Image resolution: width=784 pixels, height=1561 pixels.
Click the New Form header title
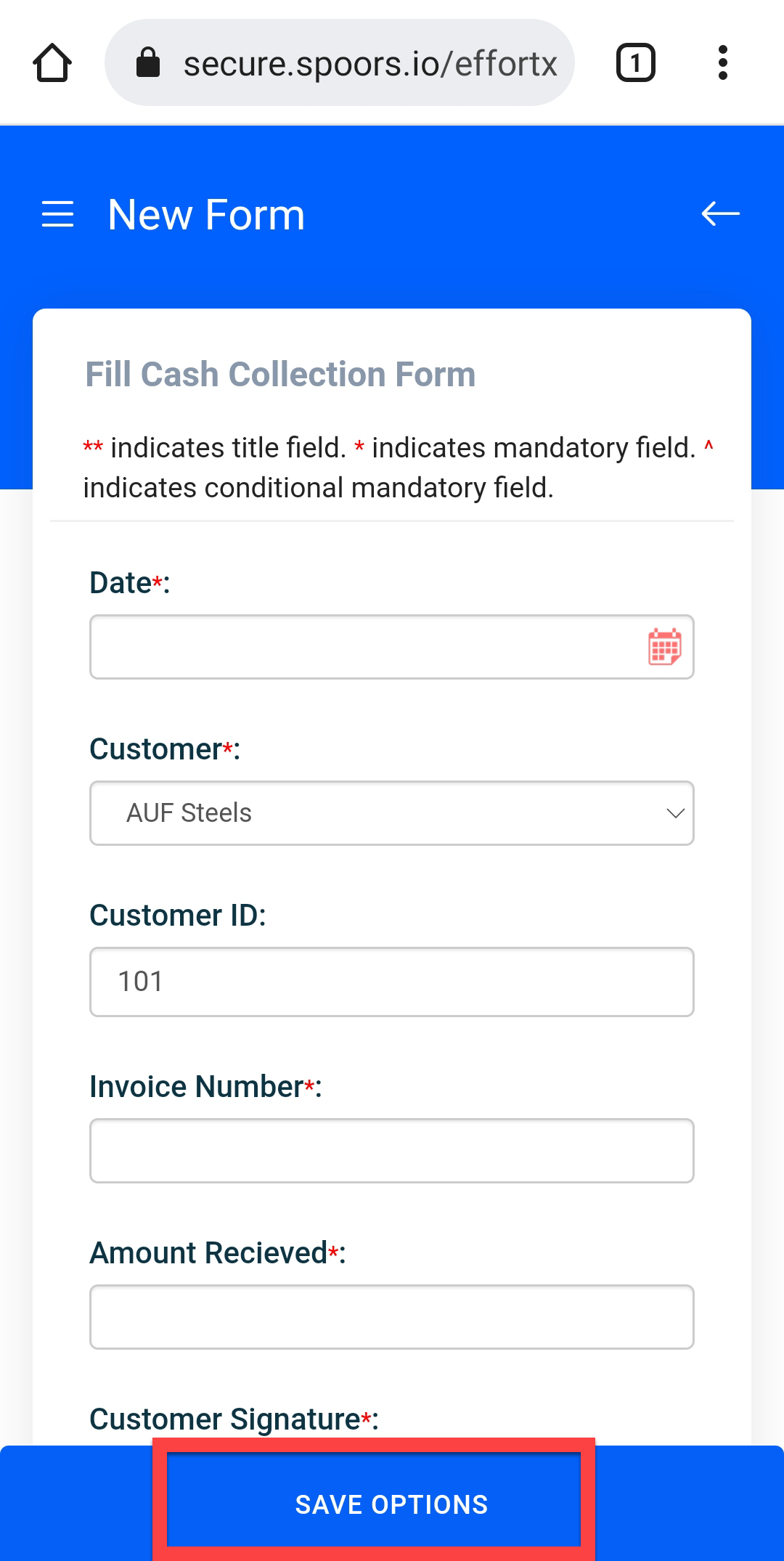tap(206, 215)
